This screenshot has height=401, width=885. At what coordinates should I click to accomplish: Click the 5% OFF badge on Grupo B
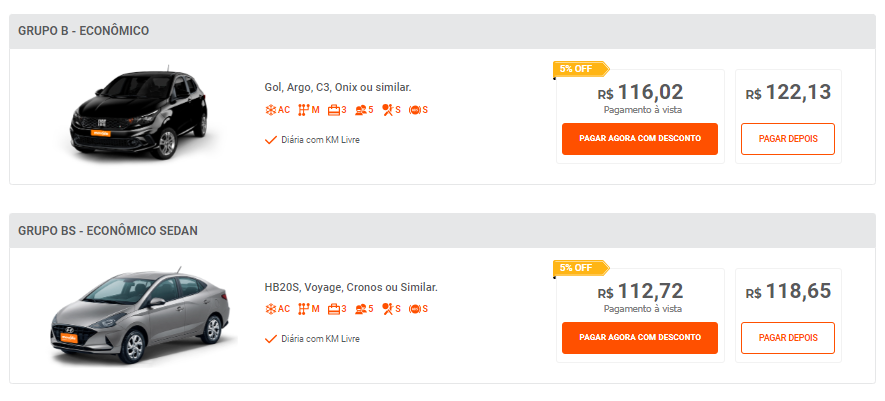[577, 69]
